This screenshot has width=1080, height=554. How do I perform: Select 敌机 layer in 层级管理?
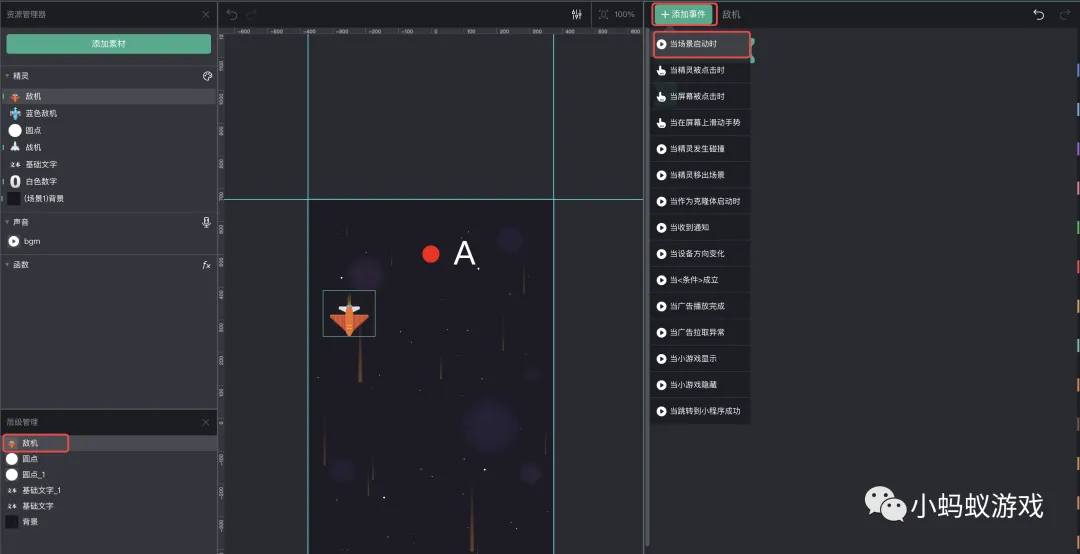tap(109, 443)
